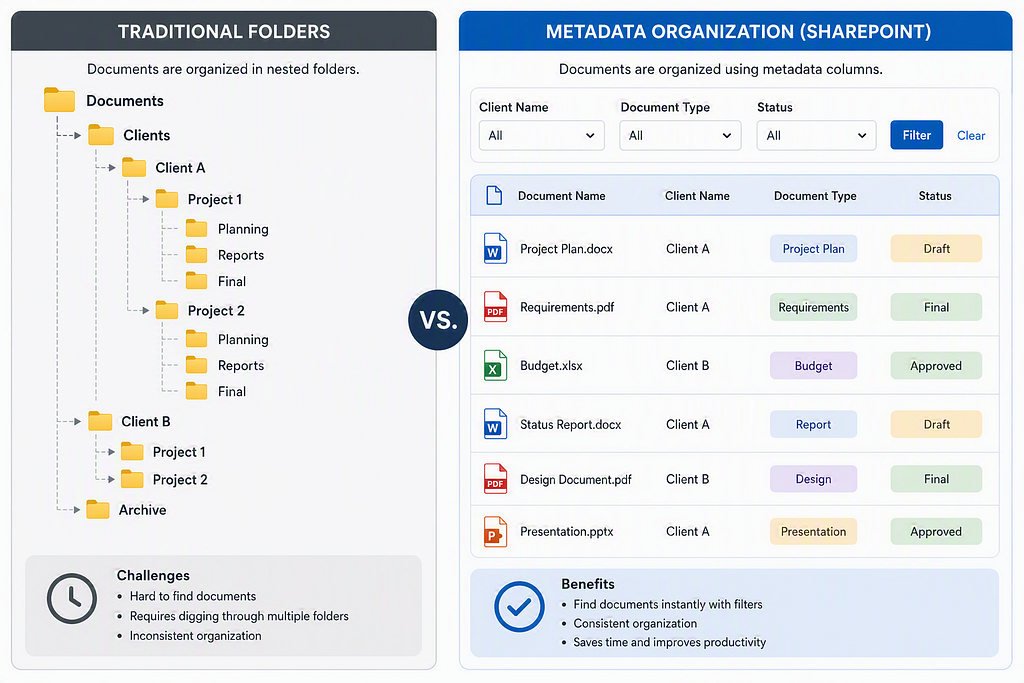Expand the Client A tree arrow
This screenshot has width=1024, height=683.
[112, 168]
